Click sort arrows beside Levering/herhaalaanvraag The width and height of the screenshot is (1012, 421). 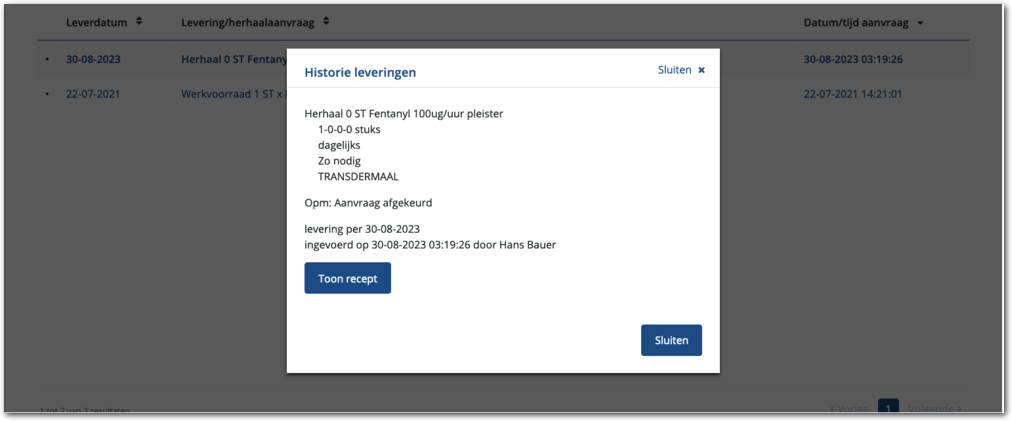[327, 21]
